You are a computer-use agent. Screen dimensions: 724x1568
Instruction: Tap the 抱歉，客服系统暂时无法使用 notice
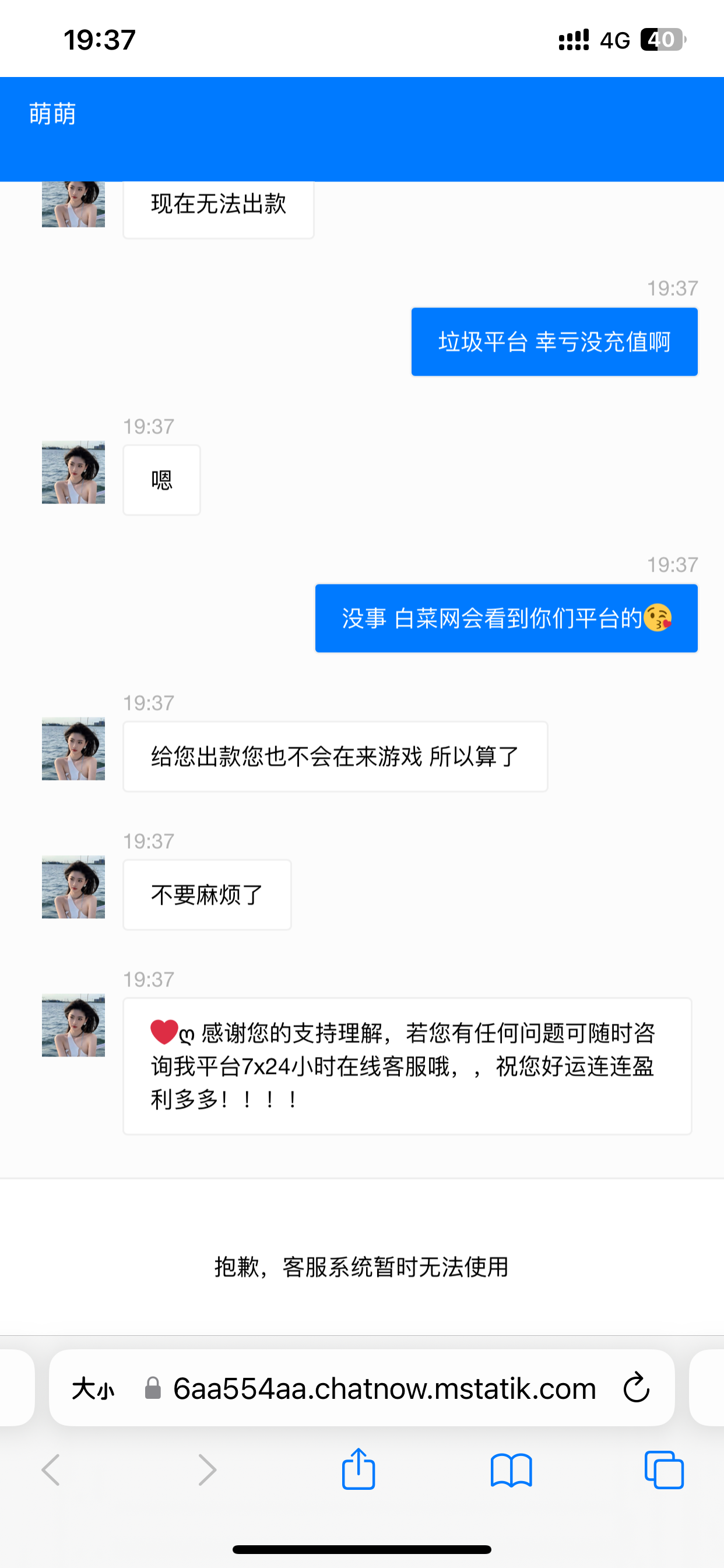click(362, 1266)
